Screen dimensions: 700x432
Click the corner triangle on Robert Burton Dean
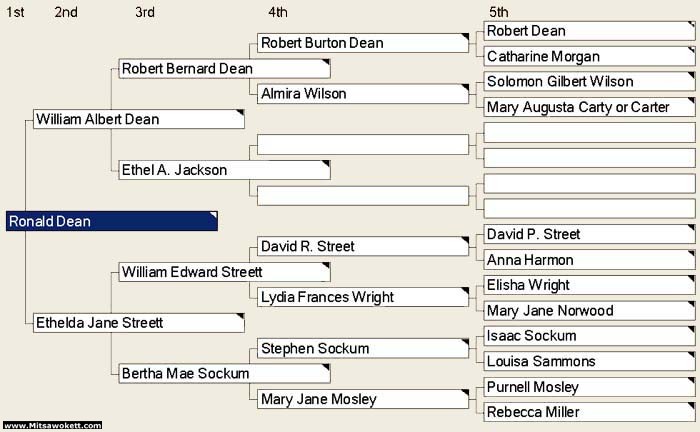point(465,37)
